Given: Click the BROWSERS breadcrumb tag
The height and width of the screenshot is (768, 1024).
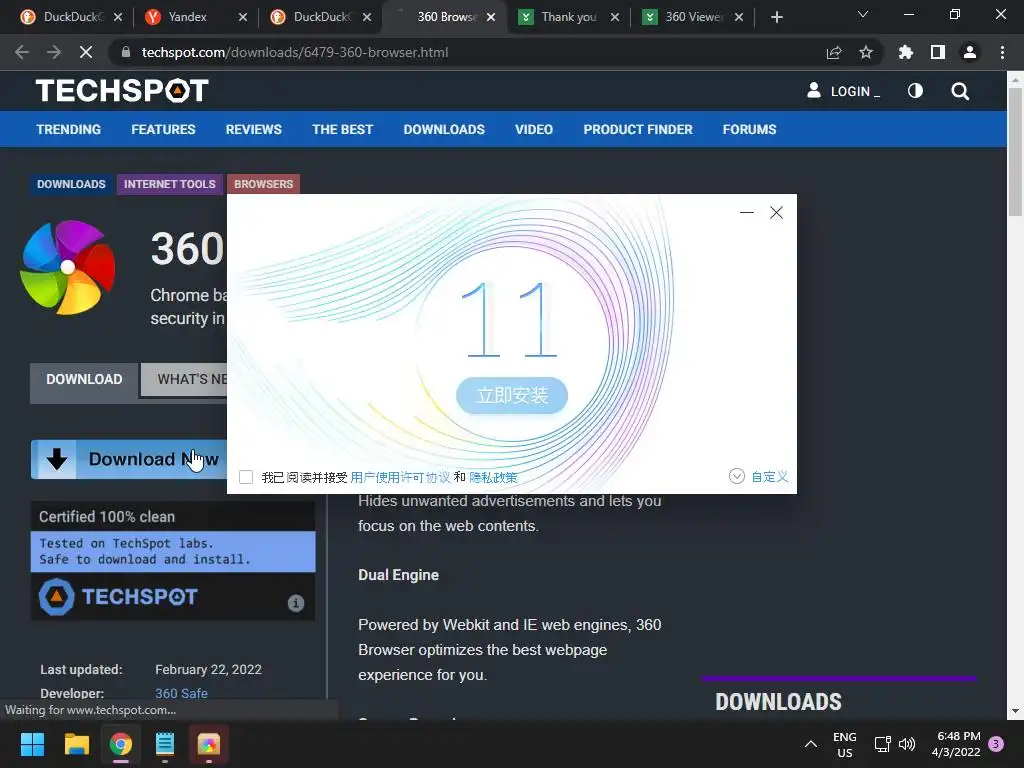Looking at the screenshot, I should tap(263, 184).
